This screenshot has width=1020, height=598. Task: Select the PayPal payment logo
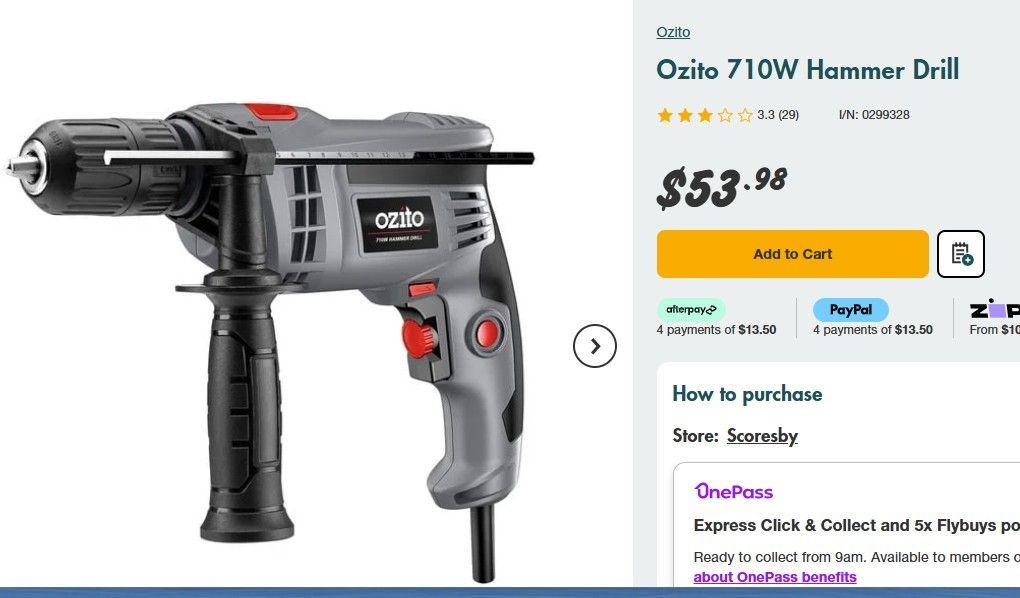pos(850,310)
